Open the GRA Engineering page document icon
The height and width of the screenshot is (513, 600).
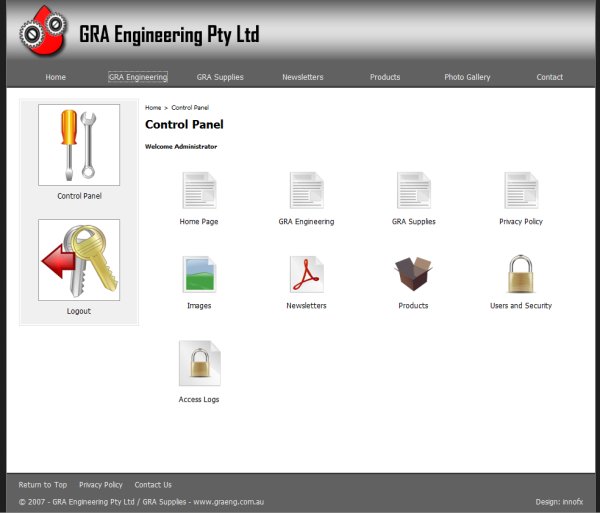pyautogui.click(x=307, y=191)
